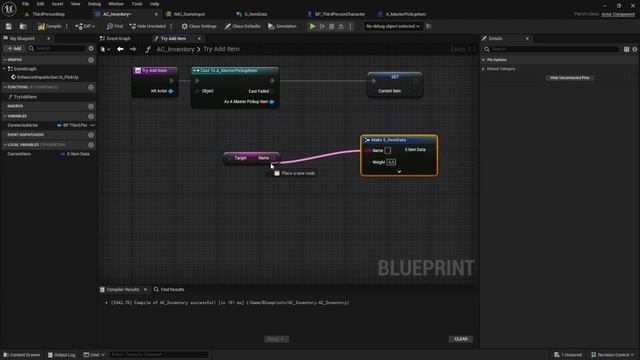This screenshot has width=640, height=360.
Task: Open Class Defaults
Action: pos(242,26)
